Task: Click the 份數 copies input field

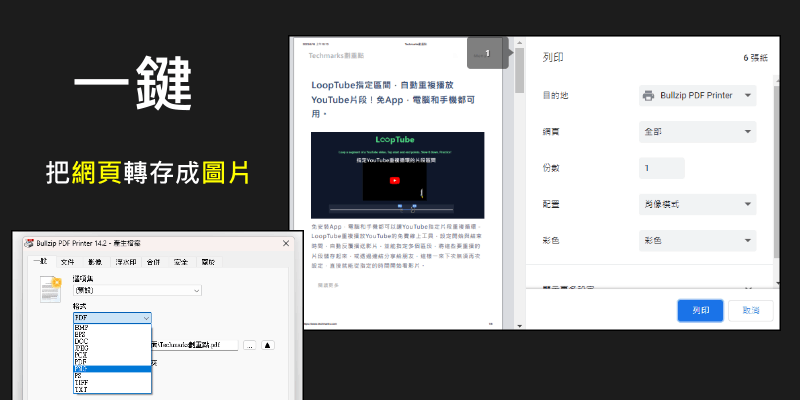Action: tap(697, 168)
